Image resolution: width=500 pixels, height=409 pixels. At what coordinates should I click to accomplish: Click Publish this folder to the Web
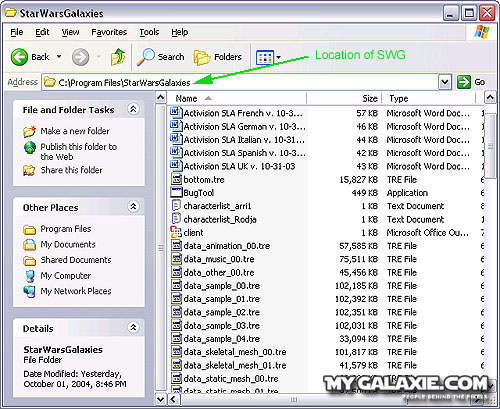click(x=79, y=152)
